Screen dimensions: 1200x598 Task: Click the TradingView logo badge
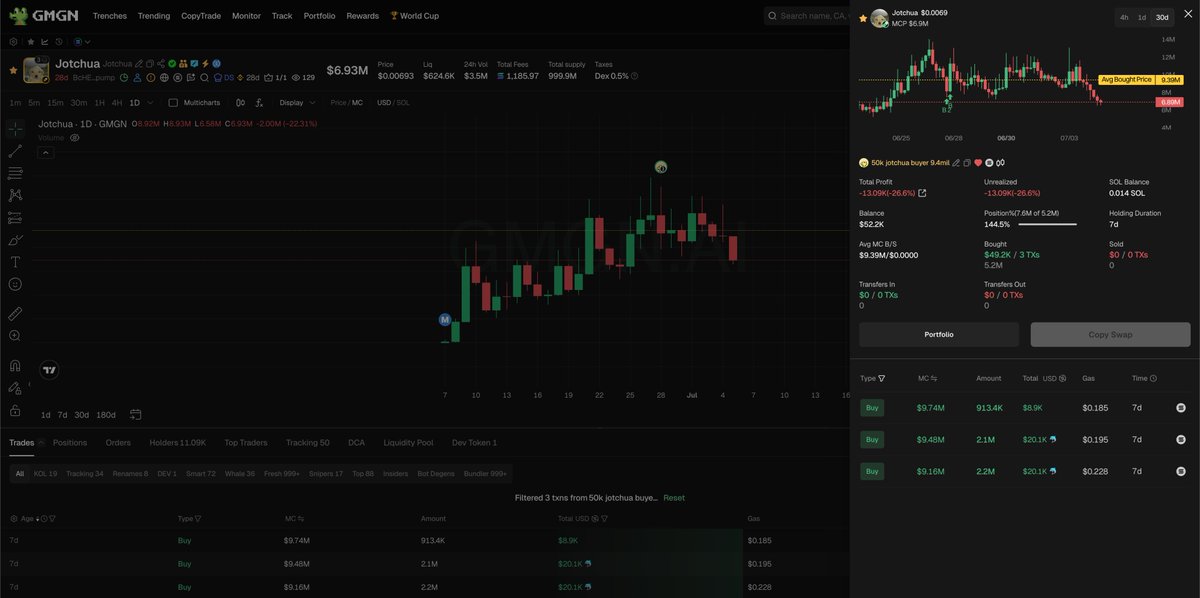(49, 370)
